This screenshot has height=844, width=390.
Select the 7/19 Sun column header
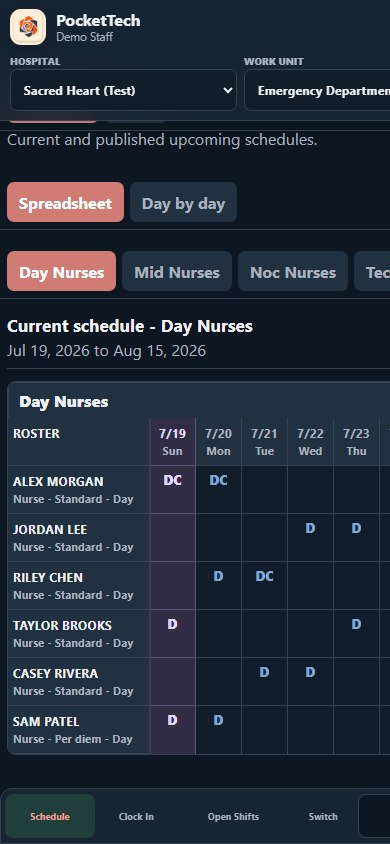[173, 441]
